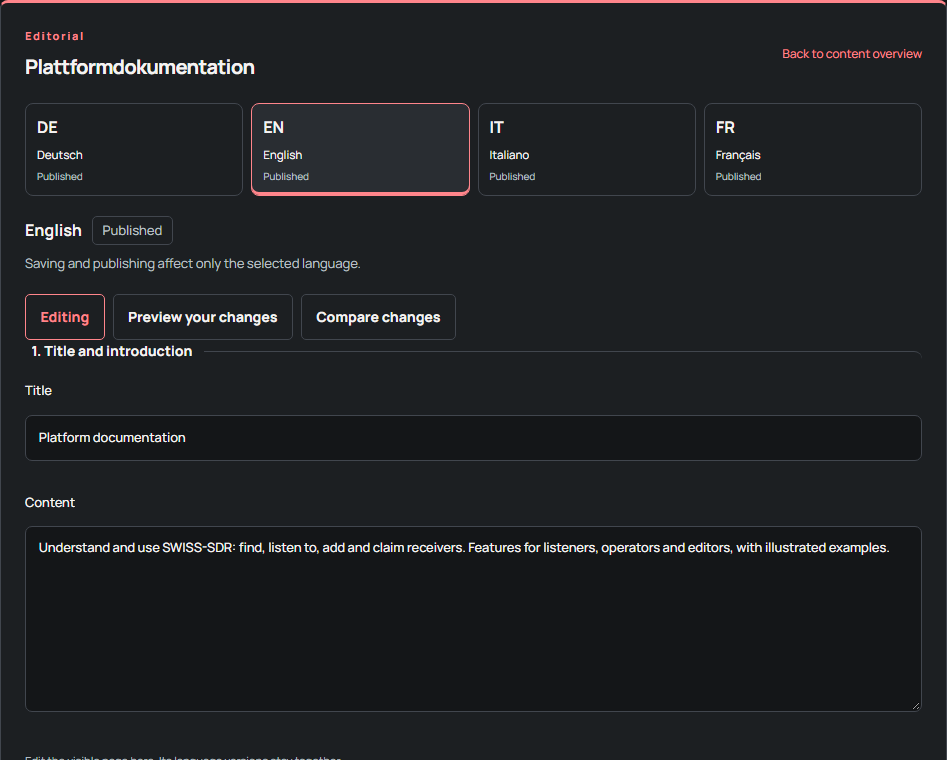Open Preview your changes
Viewport: 947px width, 760px height.
tap(202, 317)
